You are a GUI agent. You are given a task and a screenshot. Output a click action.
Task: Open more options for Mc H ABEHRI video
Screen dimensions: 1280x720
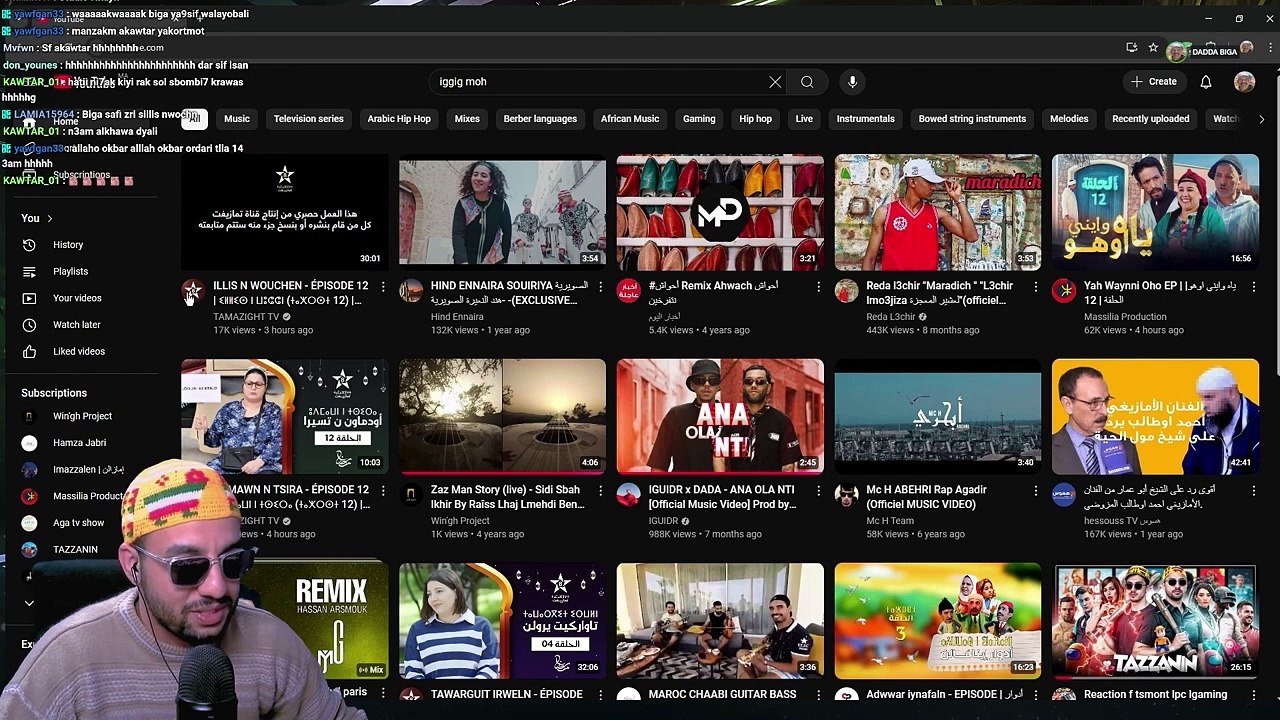(x=1036, y=491)
